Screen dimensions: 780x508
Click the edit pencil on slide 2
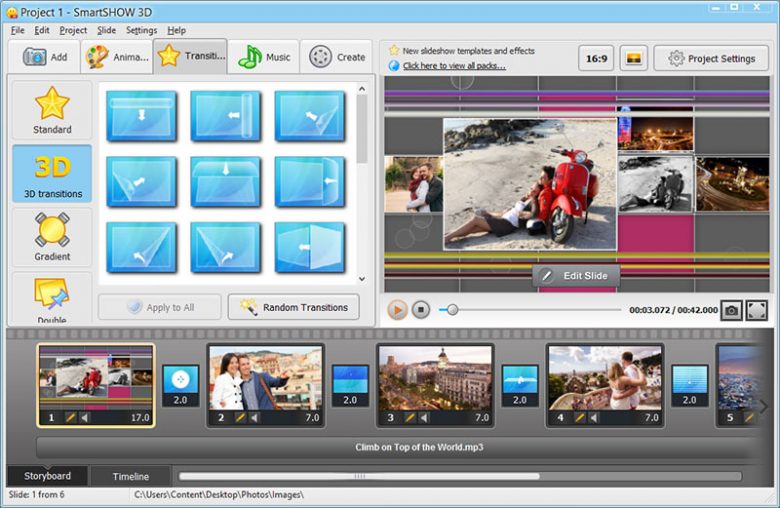(240, 417)
